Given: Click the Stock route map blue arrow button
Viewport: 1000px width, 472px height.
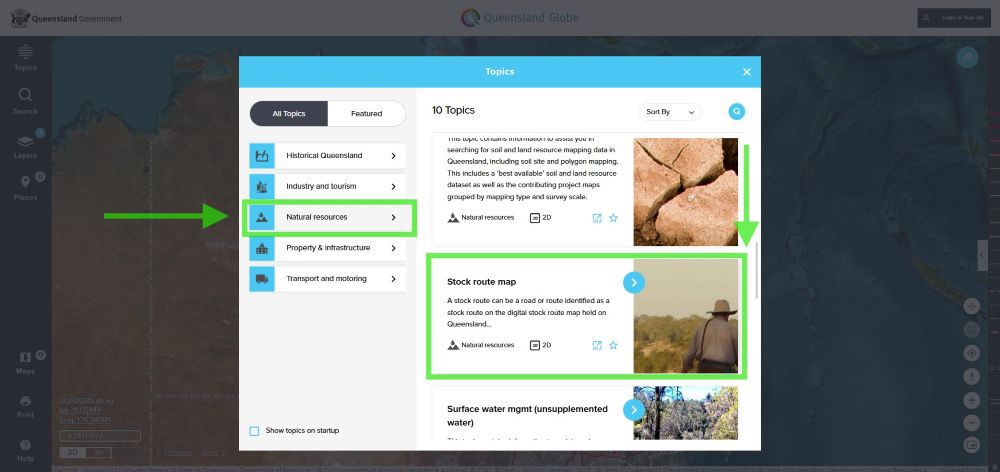Looking at the screenshot, I should click(634, 283).
